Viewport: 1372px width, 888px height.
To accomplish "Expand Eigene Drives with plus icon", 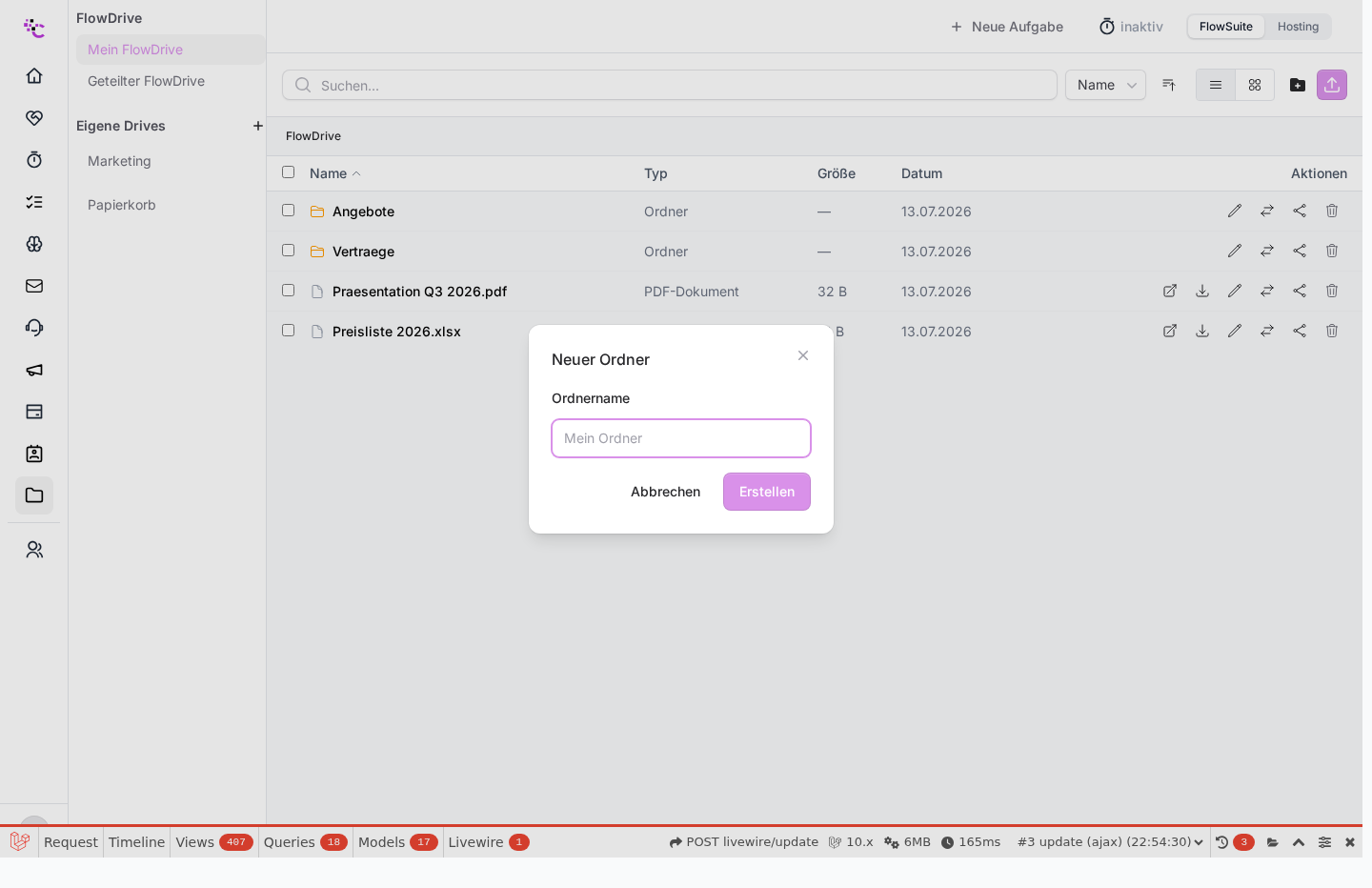I will pyautogui.click(x=257, y=126).
